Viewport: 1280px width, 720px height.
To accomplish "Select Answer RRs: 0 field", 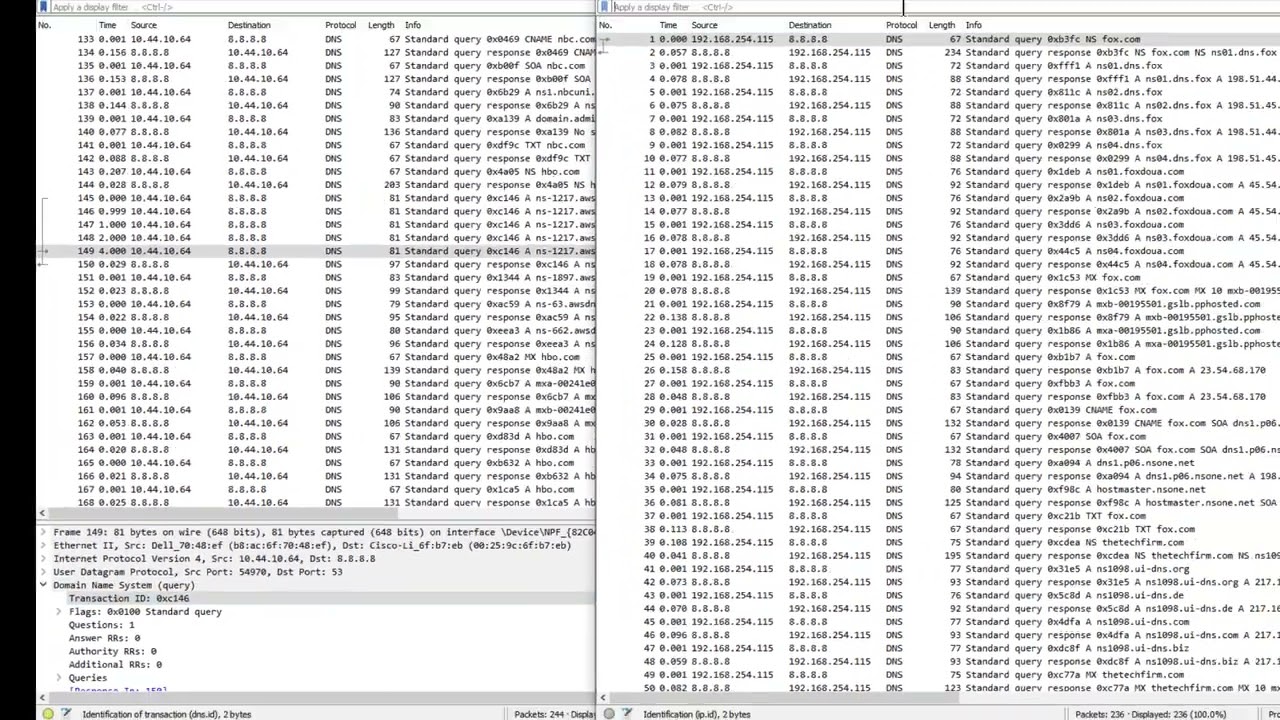I will (x=104, y=638).
